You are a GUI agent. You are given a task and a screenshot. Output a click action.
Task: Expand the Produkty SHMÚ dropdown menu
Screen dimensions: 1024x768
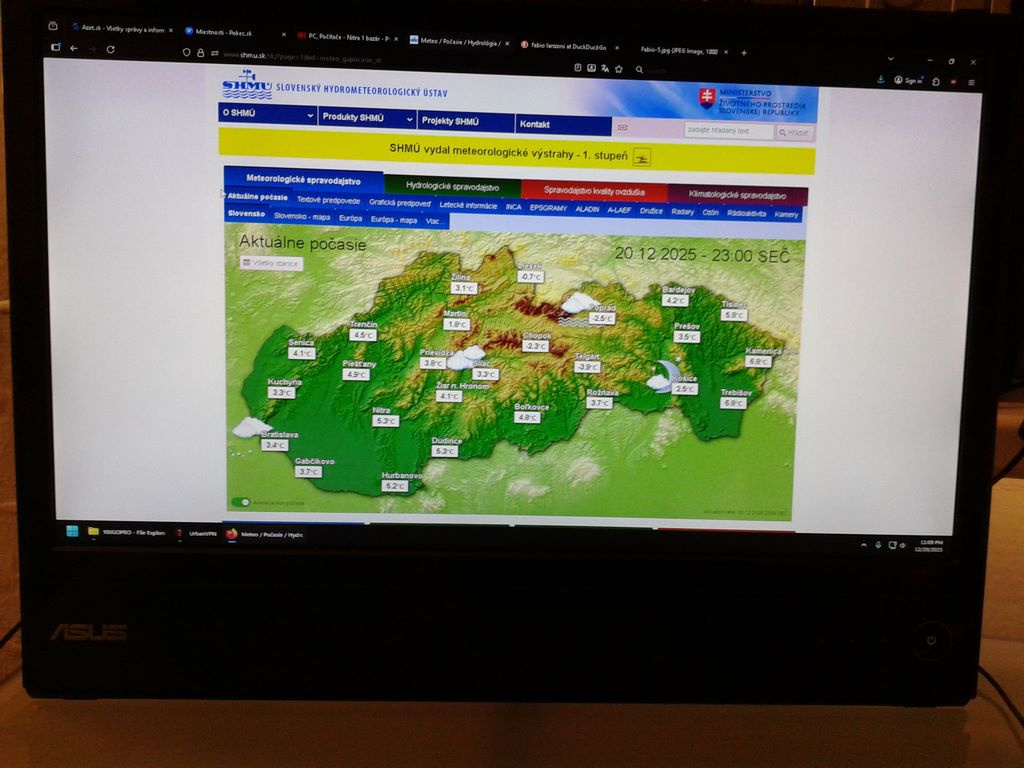click(367, 118)
